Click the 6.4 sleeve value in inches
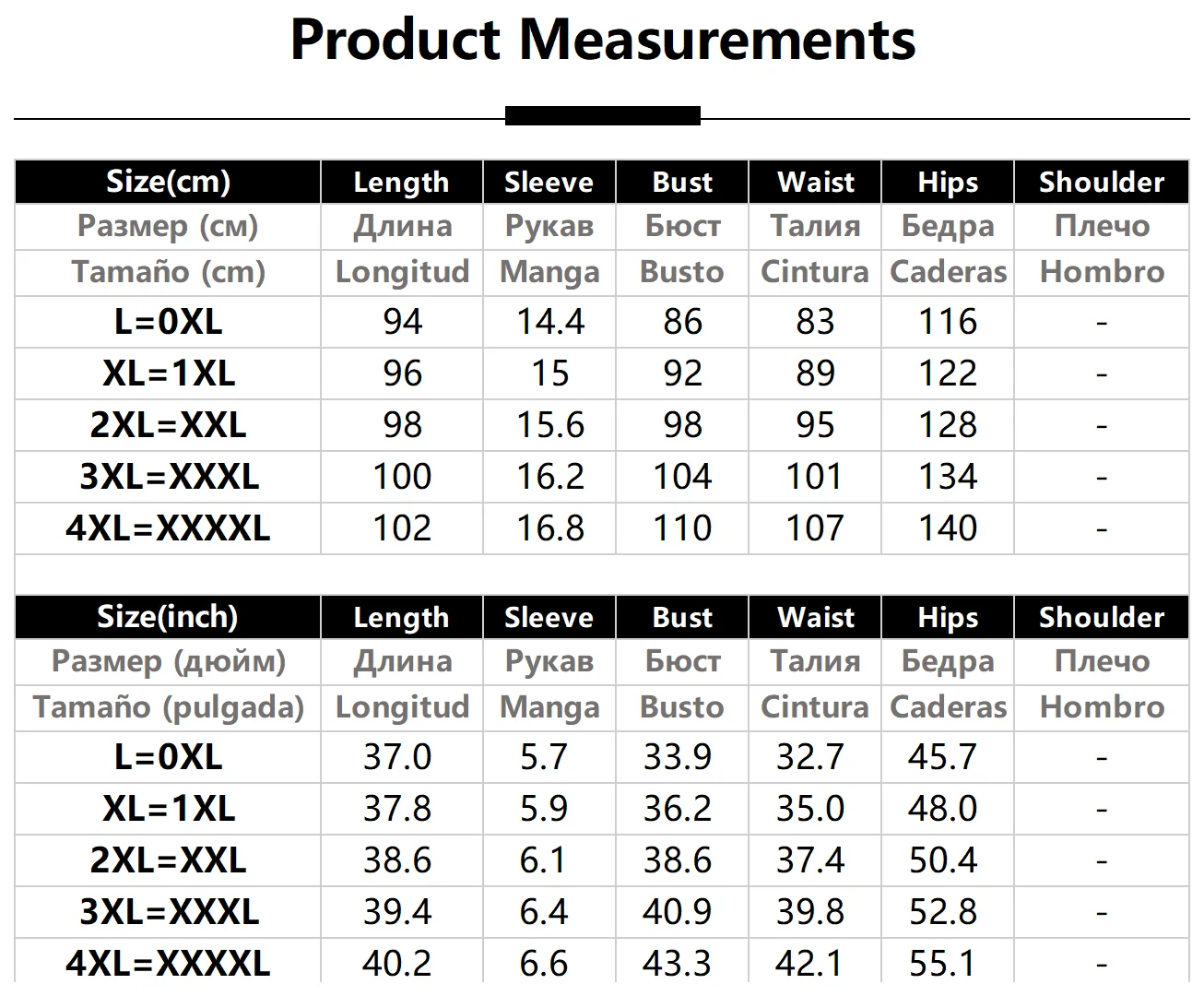Screen dimensions: 1204x996 click(x=543, y=912)
